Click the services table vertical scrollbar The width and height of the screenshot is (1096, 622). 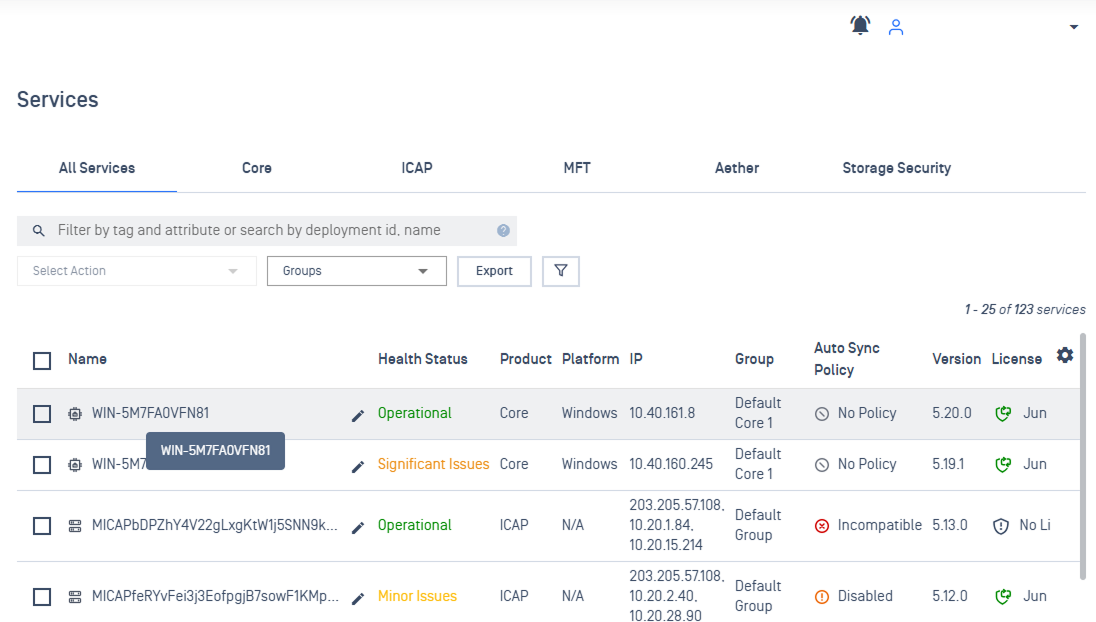tap(1083, 456)
